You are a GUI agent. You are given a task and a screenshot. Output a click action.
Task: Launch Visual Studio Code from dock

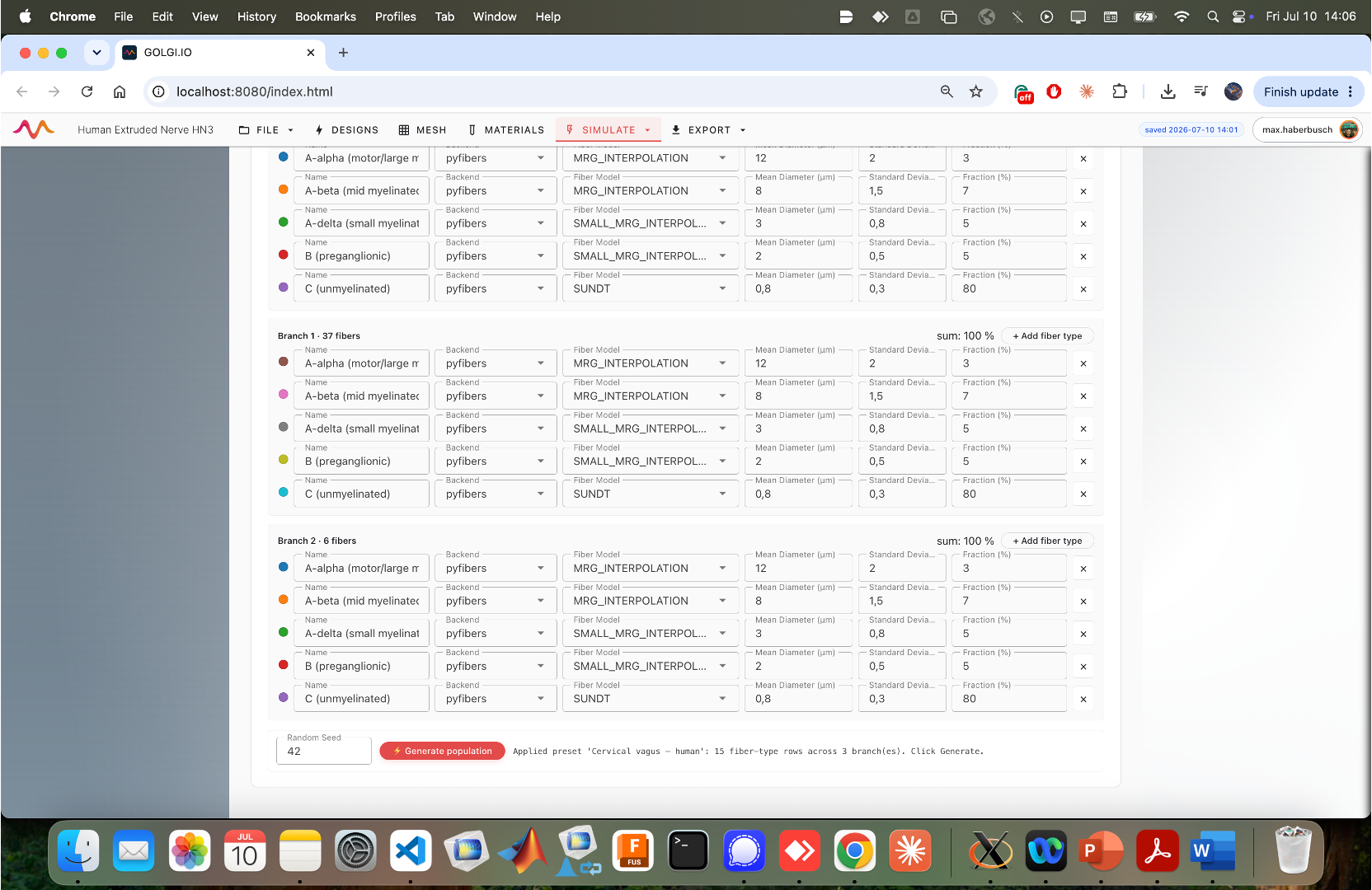(411, 851)
